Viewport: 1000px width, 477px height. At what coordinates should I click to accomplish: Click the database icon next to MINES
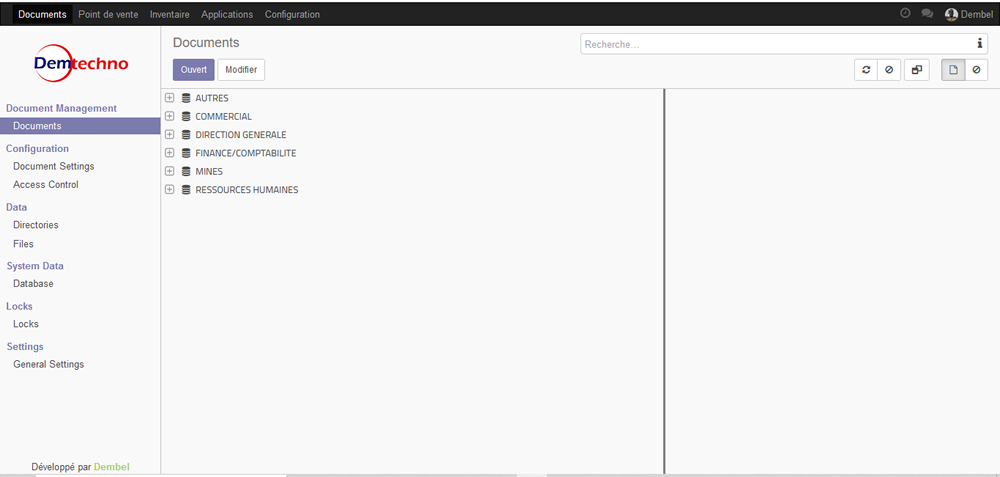click(186, 171)
